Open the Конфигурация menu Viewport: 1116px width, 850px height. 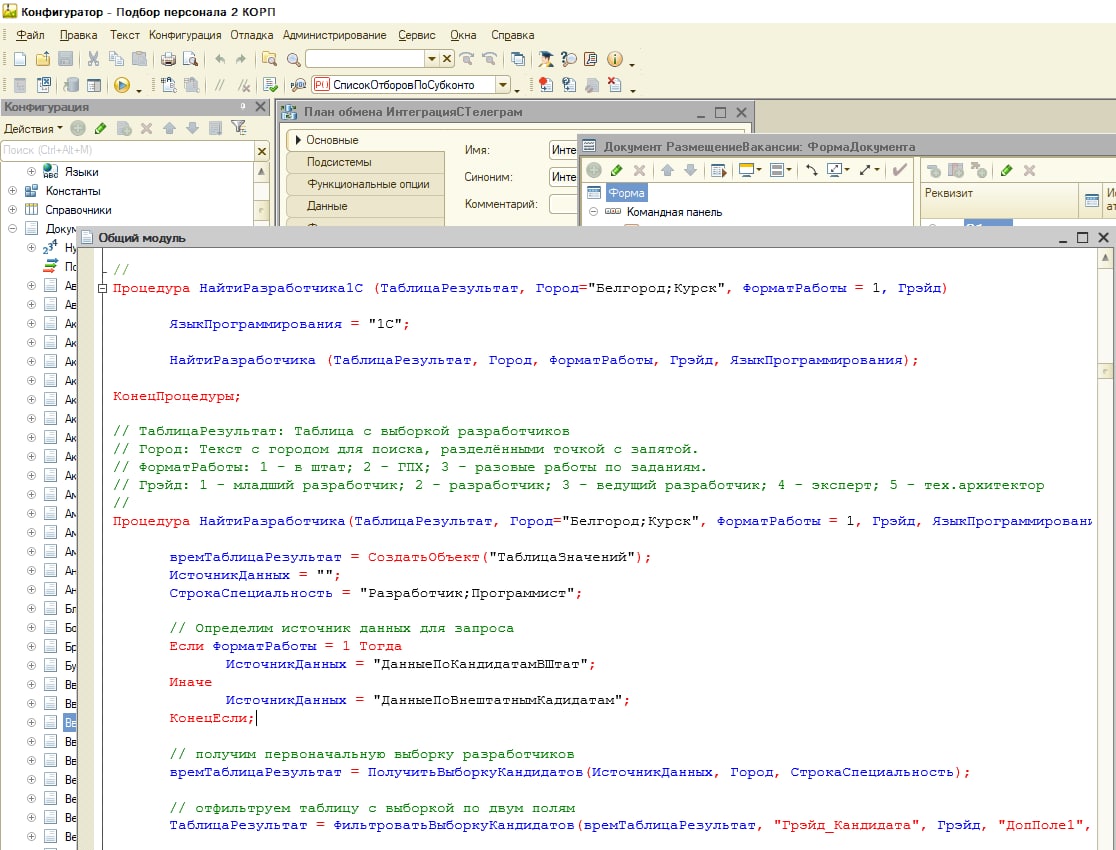coord(185,35)
